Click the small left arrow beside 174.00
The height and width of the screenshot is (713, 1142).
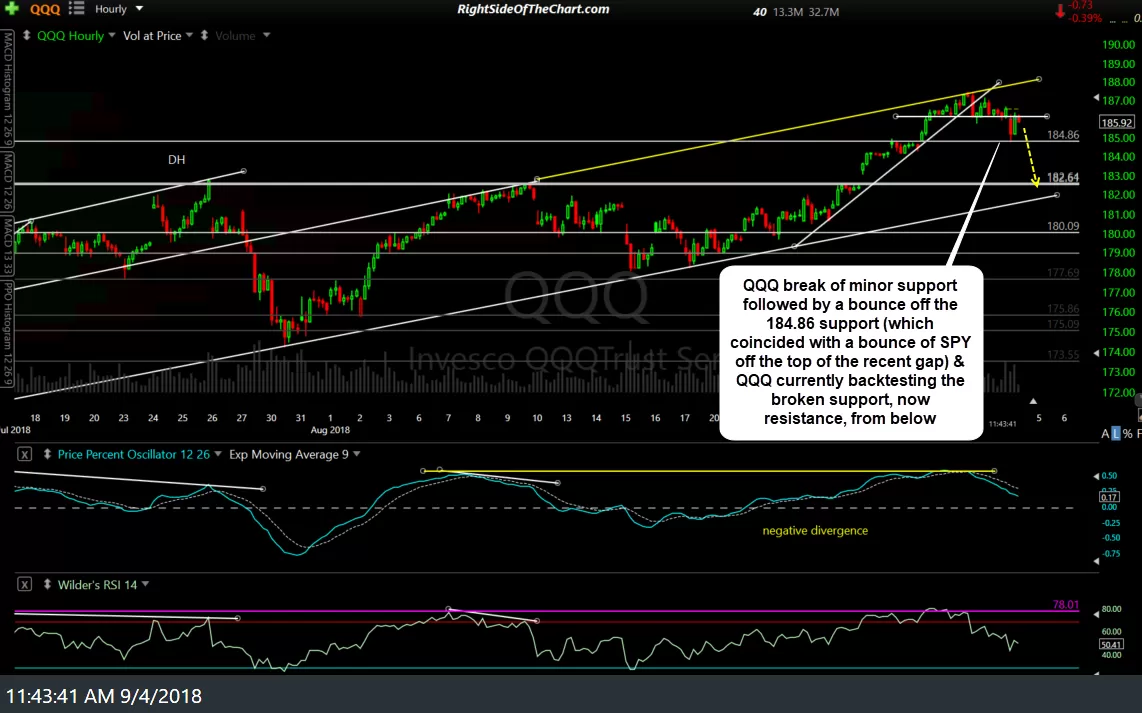[x=1096, y=352]
